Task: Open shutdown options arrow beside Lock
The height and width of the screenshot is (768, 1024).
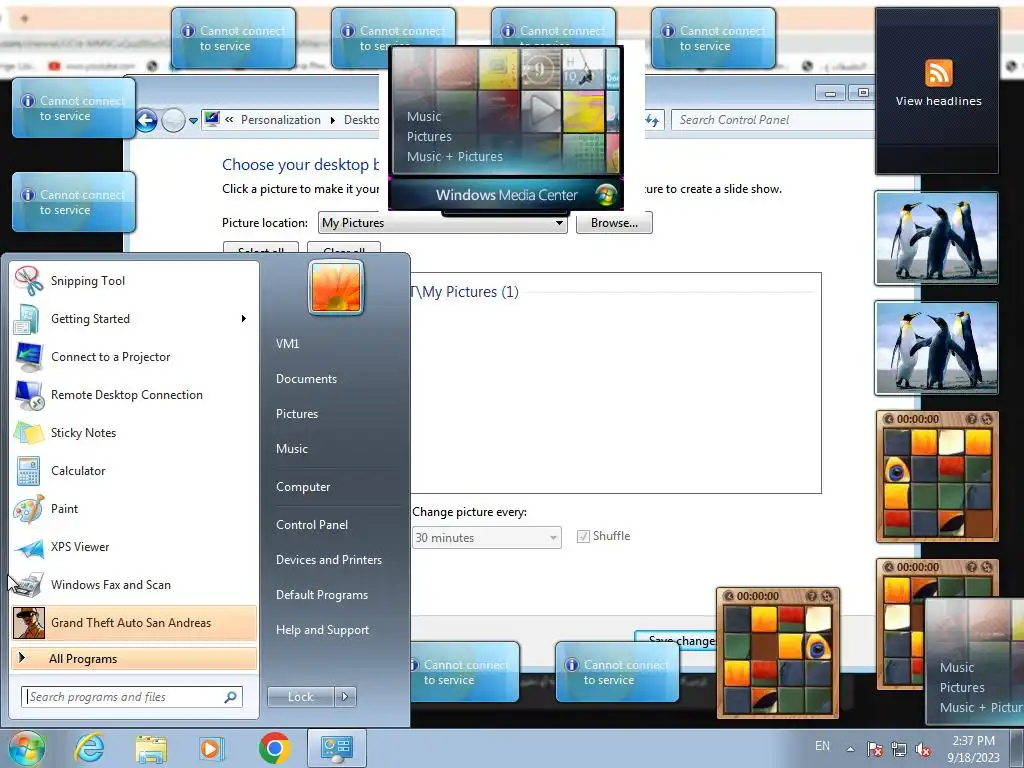Action: pyautogui.click(x=345, y=697)
